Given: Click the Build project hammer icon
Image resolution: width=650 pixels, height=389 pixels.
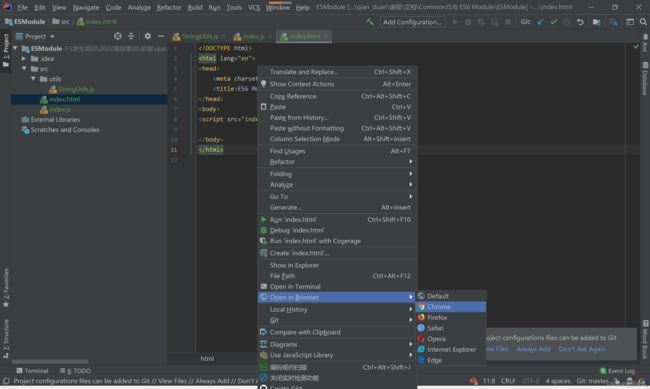Looking at the screenshot, I should 370,22.
